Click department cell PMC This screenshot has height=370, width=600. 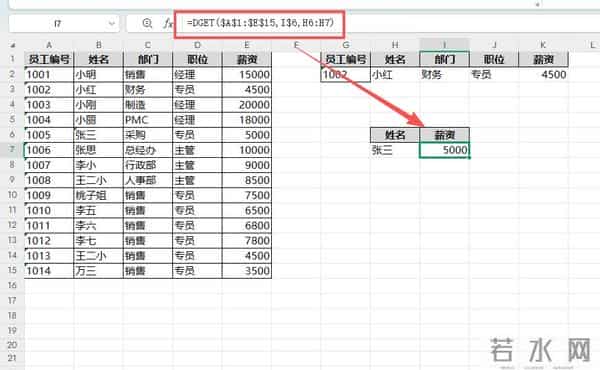(x=148, y=120)
